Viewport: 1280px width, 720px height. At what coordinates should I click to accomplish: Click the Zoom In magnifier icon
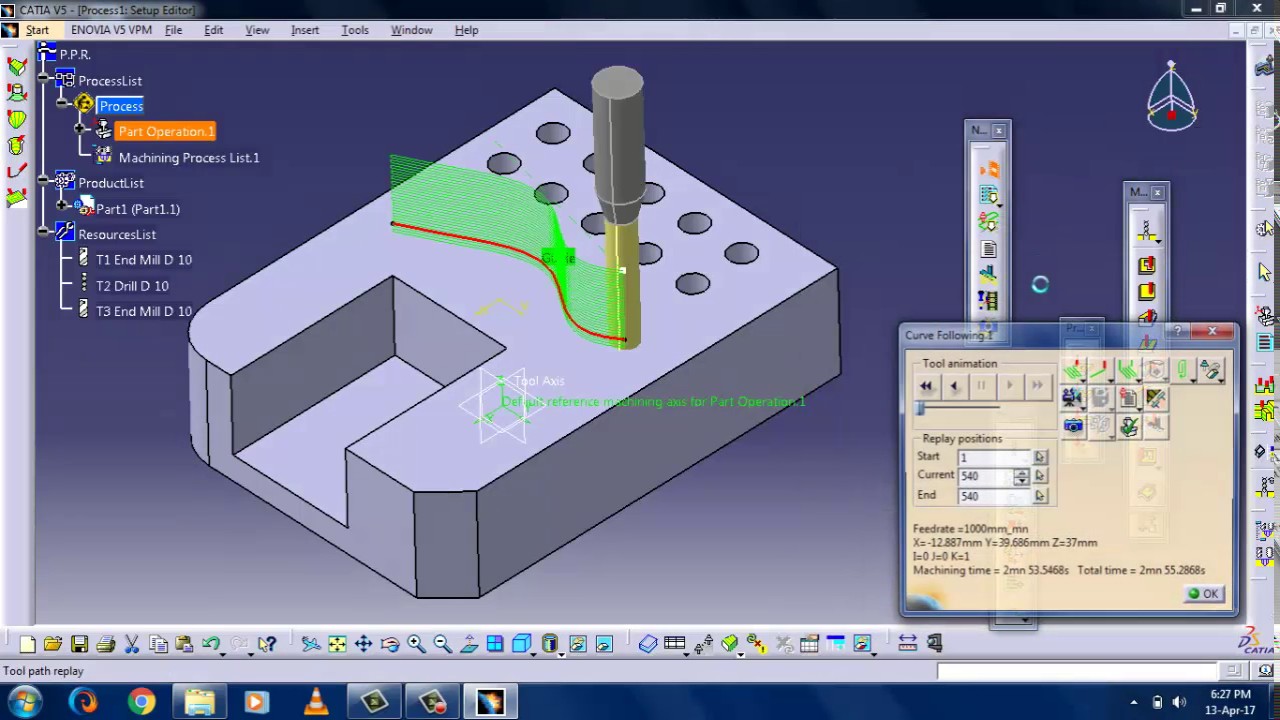[x=416, y=644]
